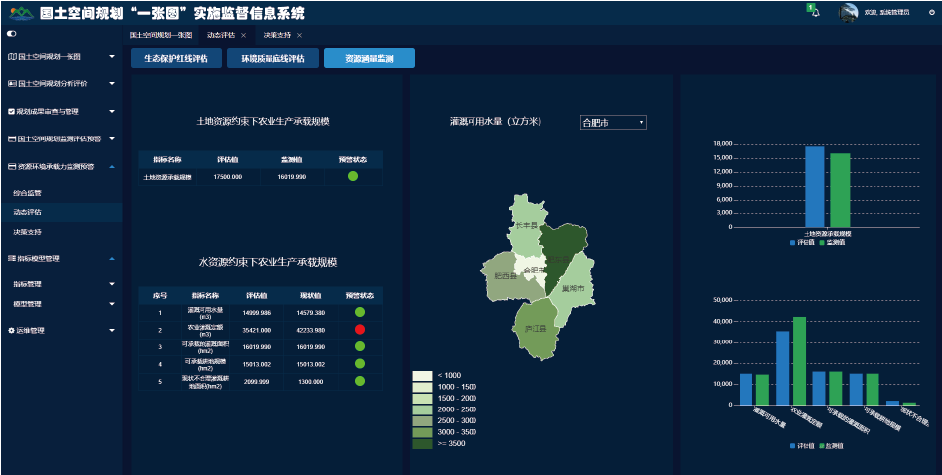Click the system administrator avatar
942x475 pixels.
click(848, 12)
